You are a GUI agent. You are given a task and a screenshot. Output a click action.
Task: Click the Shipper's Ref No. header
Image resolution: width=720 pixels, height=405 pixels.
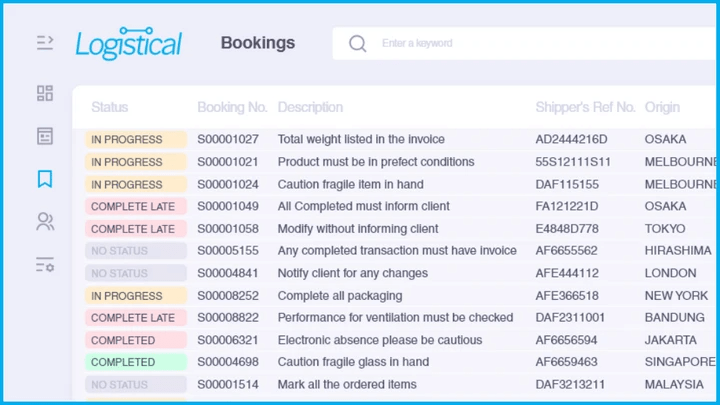click(585, 107)
